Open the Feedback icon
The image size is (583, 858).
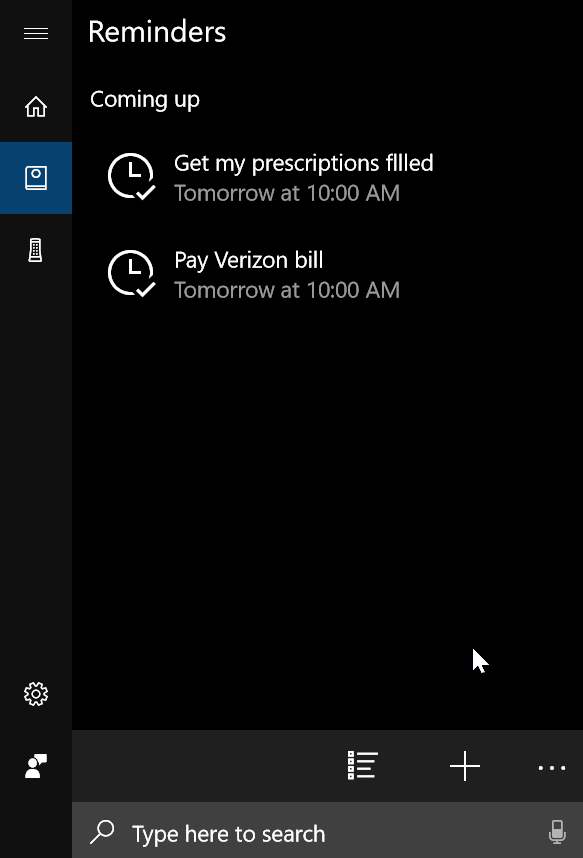pyautogui.click(x=36, y=766)
